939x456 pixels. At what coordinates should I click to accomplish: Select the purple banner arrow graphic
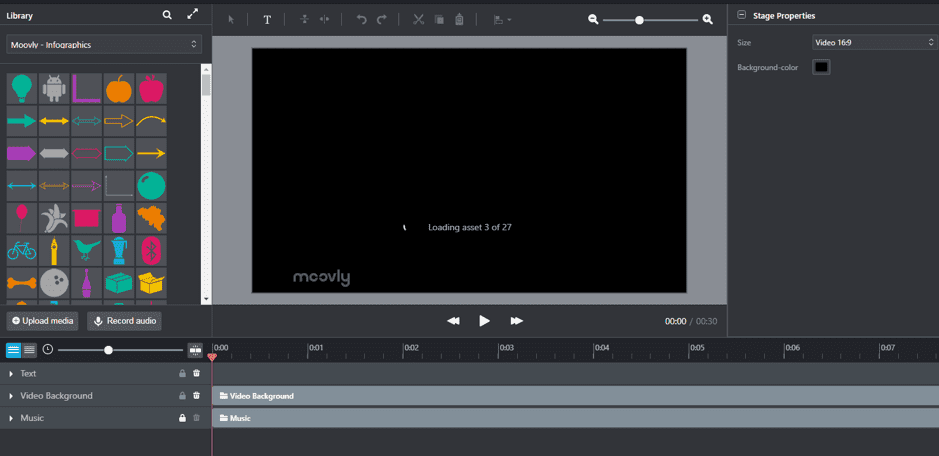[x=22, y=153]
